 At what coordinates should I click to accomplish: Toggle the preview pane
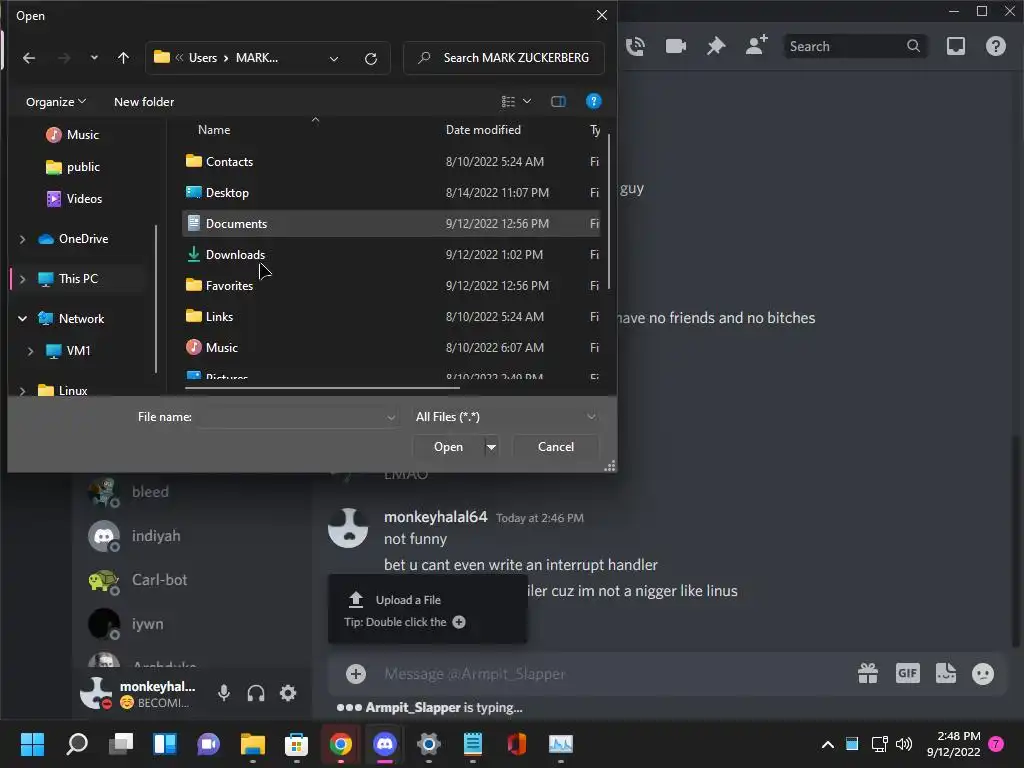click(558, 101)
